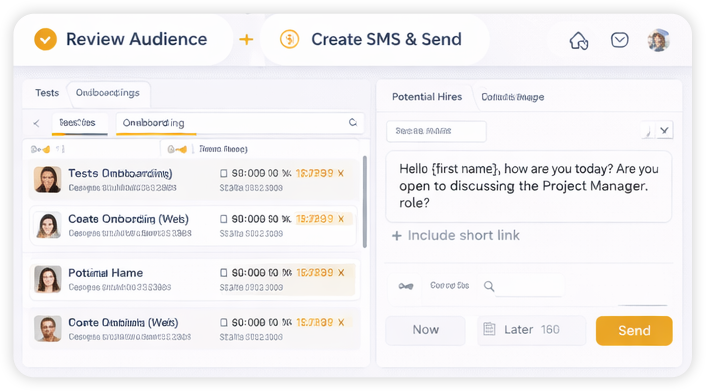Click orange icon in second column header
Image resolution: width=706 pixels, height=391 pixels.
coord(182,149)
